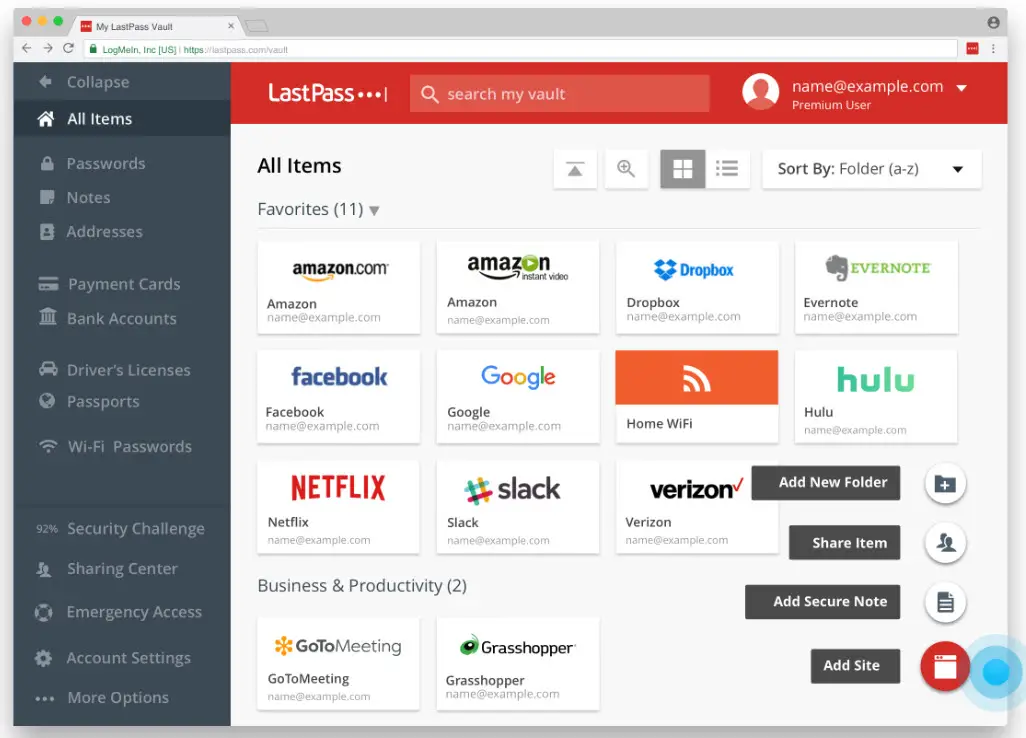Click the Passwords lock icon
1026x738 pixels.
pyautogui.click(x=47, y=164)
